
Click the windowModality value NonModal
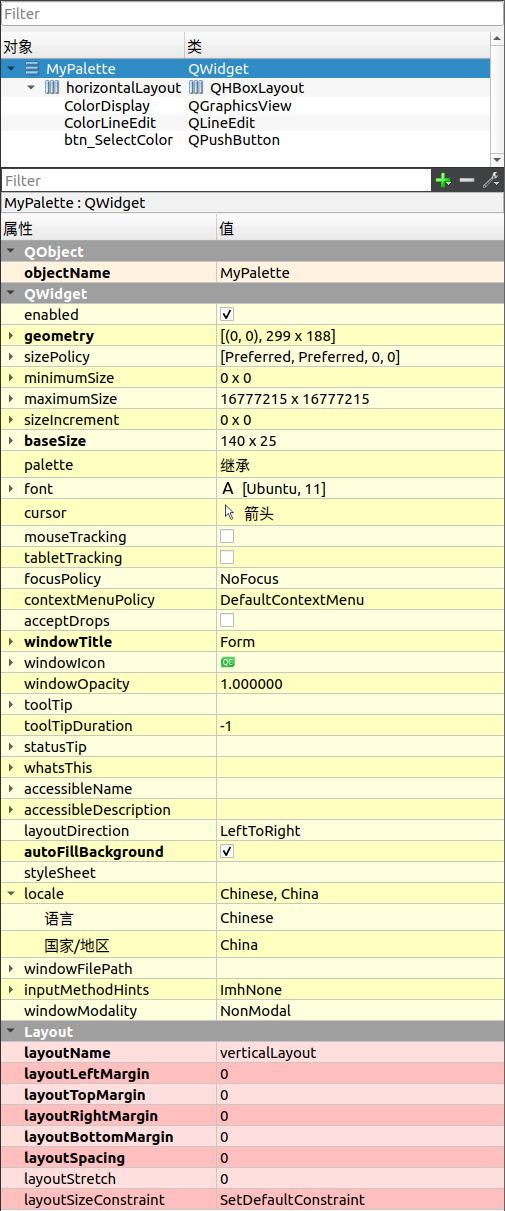255,1010
